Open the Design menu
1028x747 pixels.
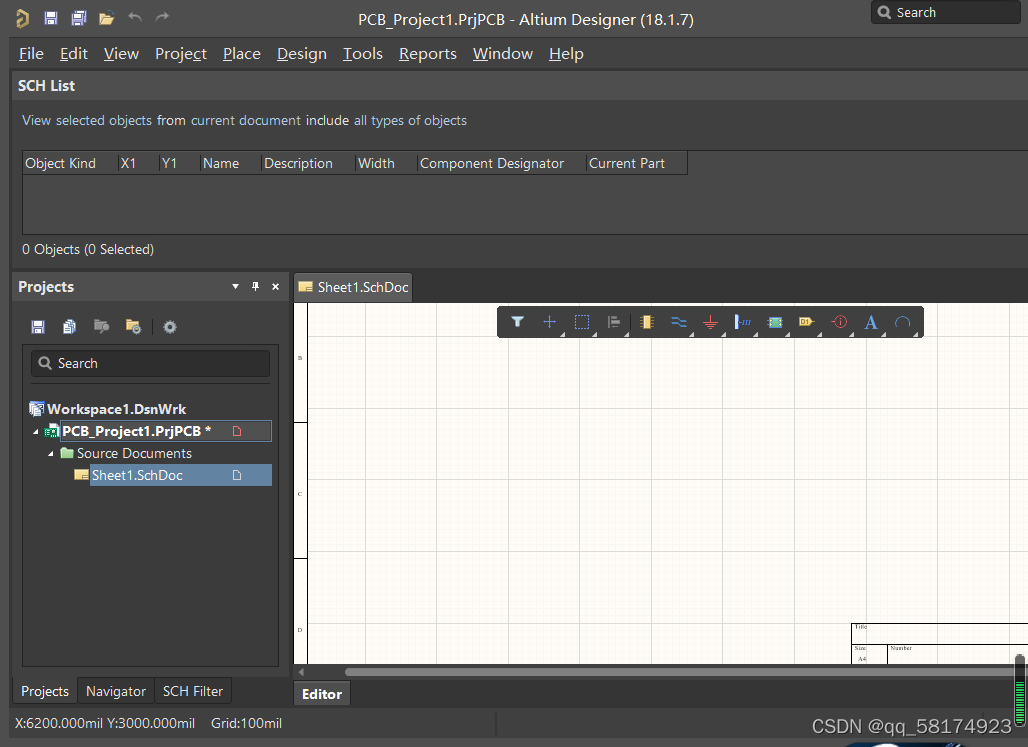click(301, 54)
